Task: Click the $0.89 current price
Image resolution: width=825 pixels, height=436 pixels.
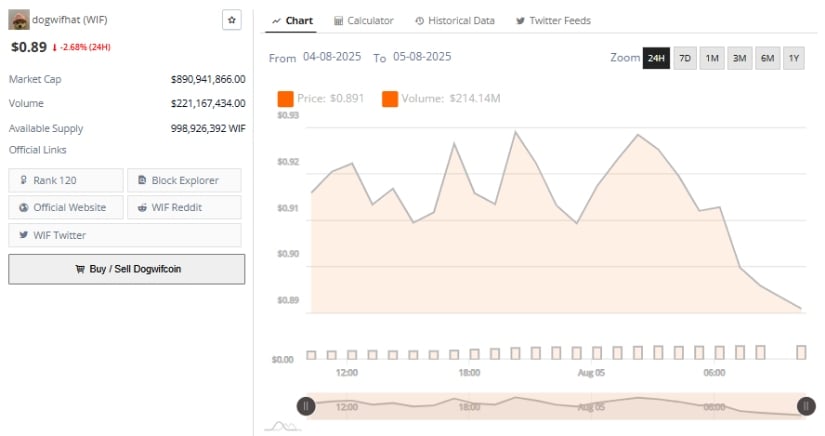Action: pyautogui.click(x=29, y=47)
